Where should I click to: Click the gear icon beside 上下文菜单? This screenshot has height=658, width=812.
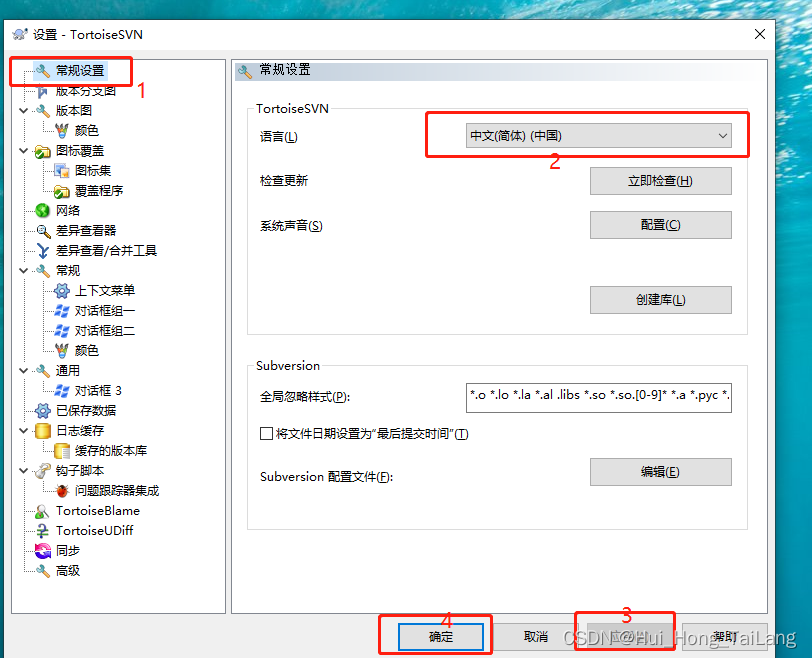click(x=62, y=291)
